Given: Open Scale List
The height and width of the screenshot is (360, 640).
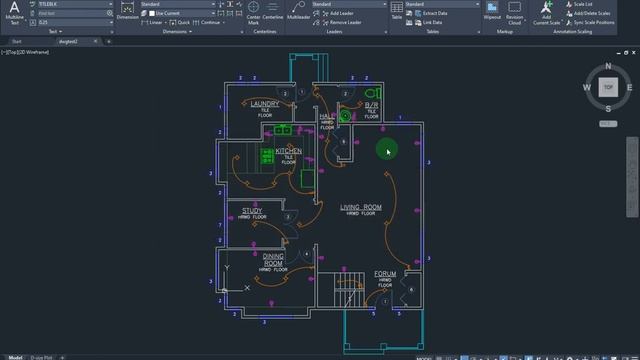Looking at the screenshot, I should [x=579, y=4].
